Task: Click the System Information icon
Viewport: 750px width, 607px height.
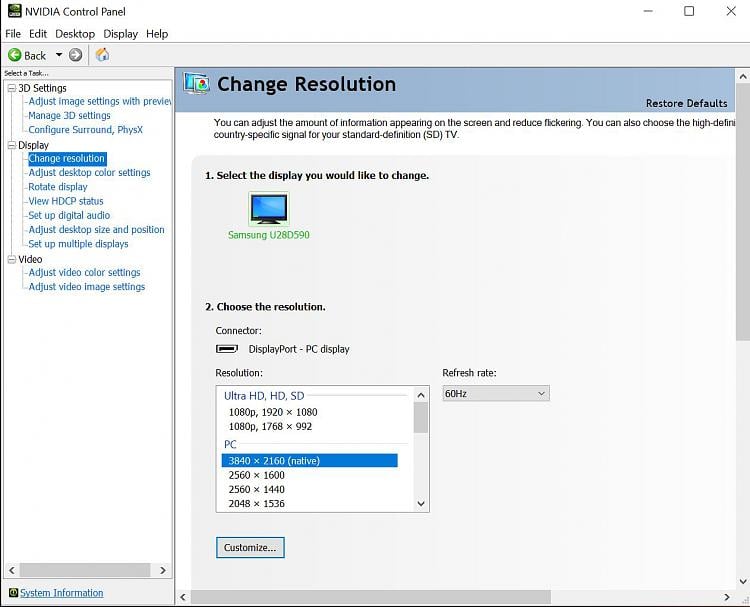Action: 13,593
